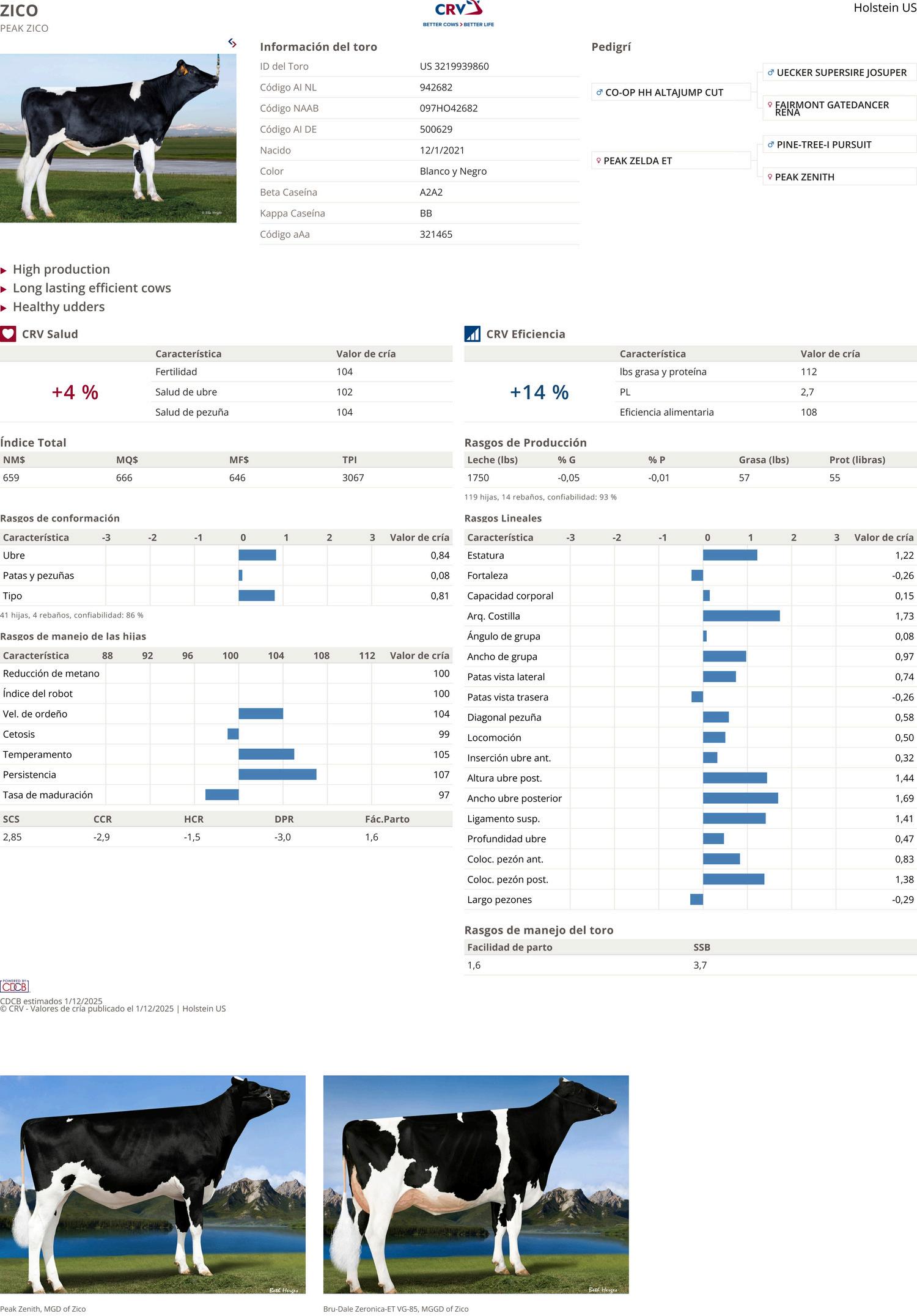Image resolution: width=917 pixels, height=1316 pixels.
Task: Select the TPI value "3067"
Action: pyautogui.click(x=353, y=478)
